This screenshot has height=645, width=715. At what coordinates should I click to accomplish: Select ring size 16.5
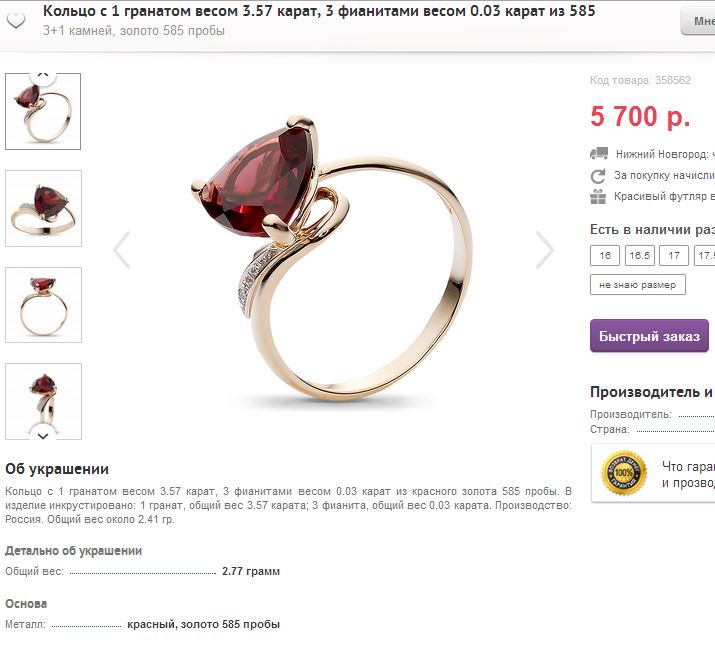coord(639,255)
